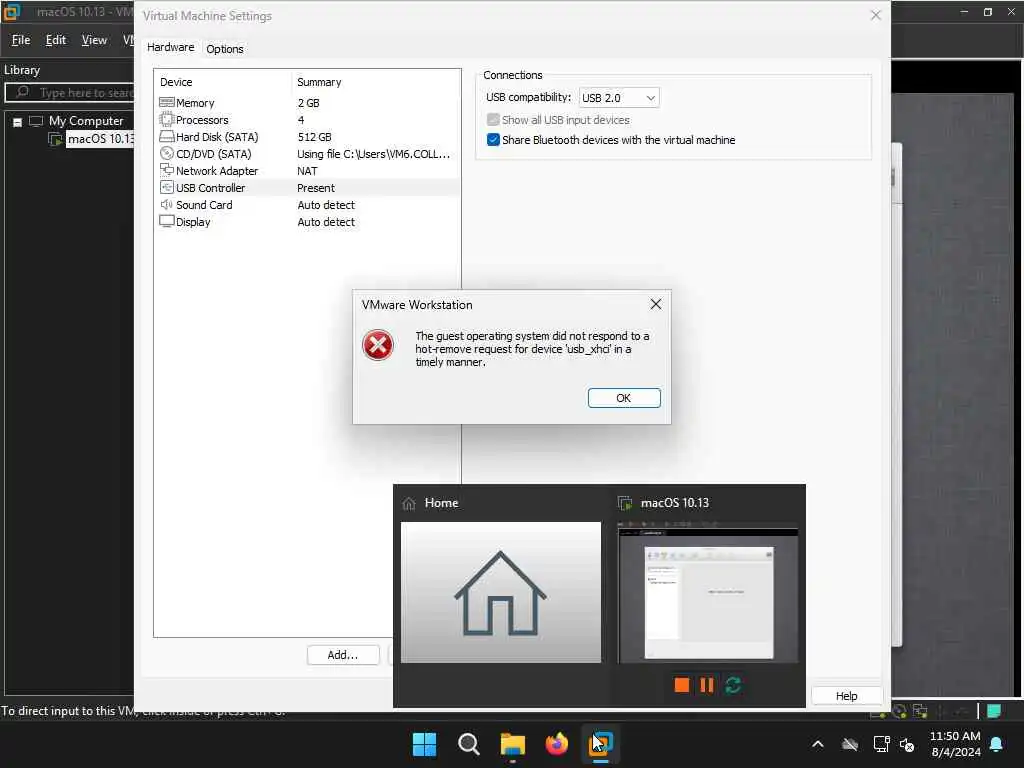This screenshot has height=768, width=1024.
Task: Launch Firefox from the taskbar
Action: click(x=556, y=744)
